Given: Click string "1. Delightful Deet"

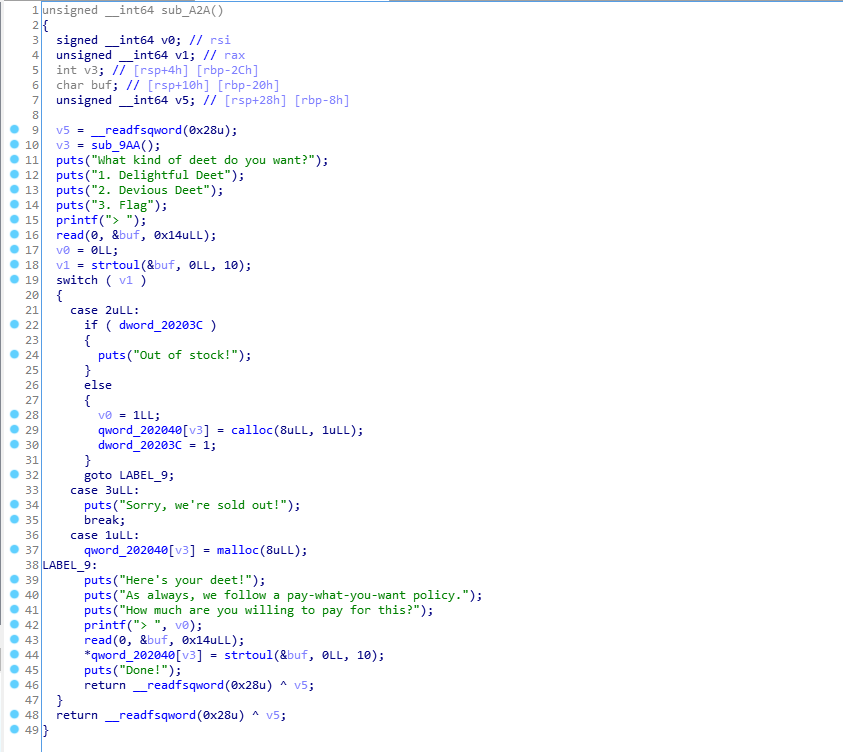Looking at the screenshot, I should tap(161, 175).
